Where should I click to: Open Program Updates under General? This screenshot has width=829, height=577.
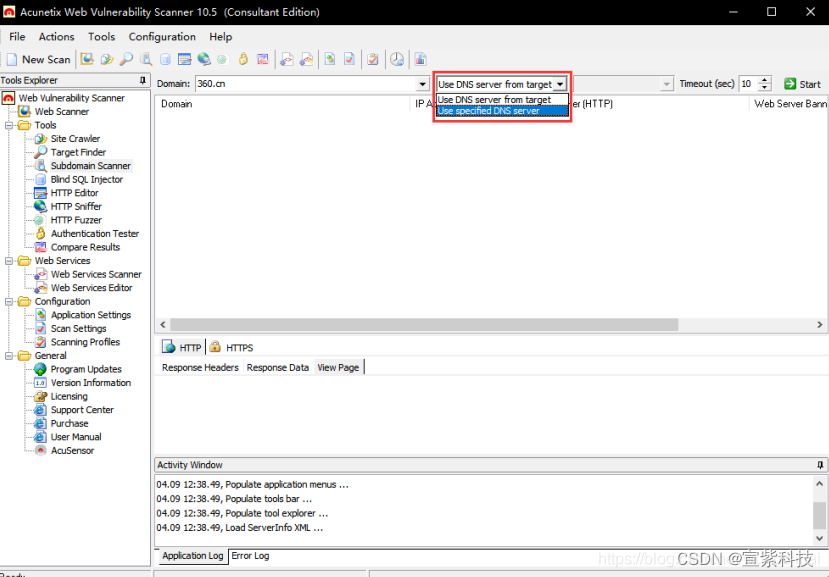(86, 369)
